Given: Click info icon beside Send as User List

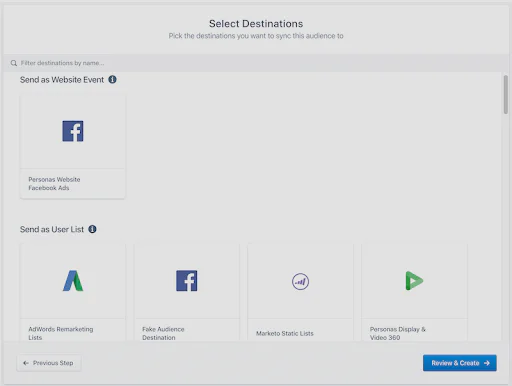Looking at the screenshot, I should point(92,229).
